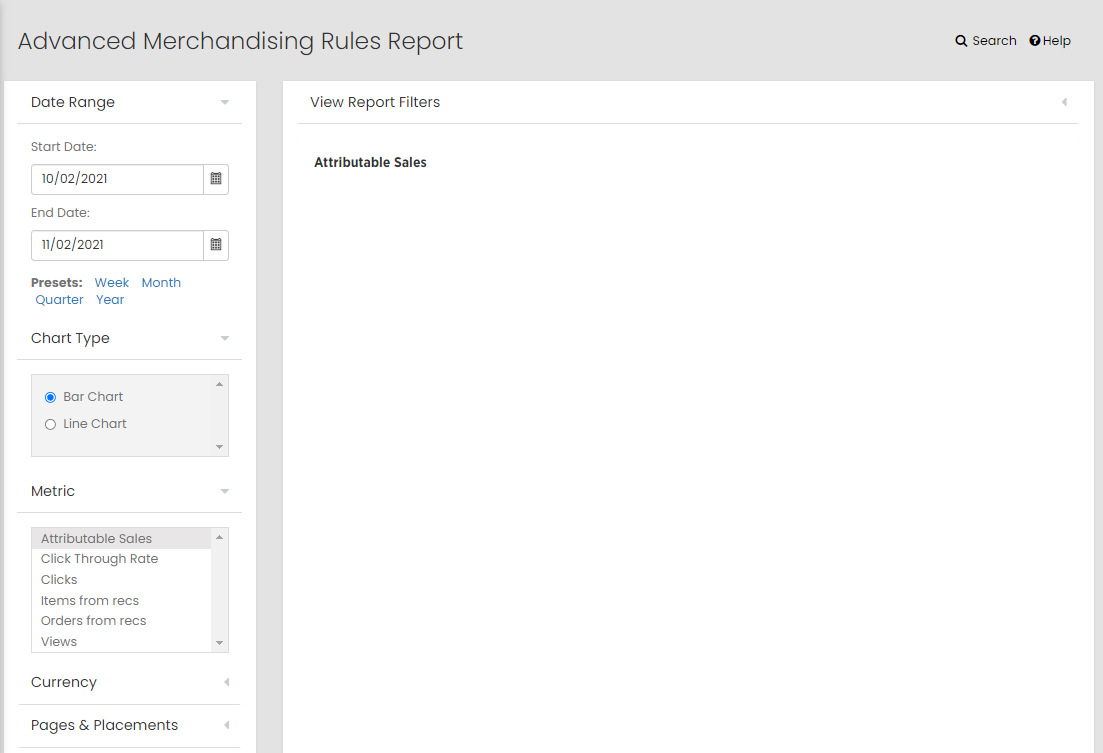Click the Start Date input field

(117, 179)
